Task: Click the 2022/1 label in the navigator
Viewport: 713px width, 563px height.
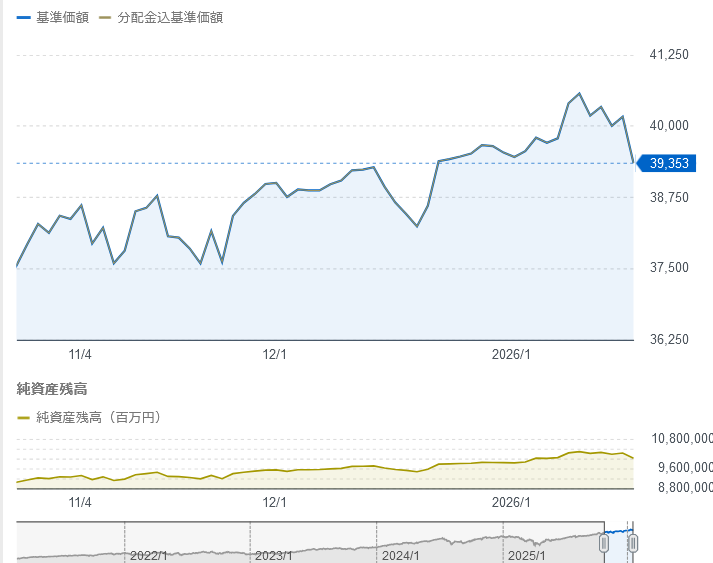Action: (149, 555)
